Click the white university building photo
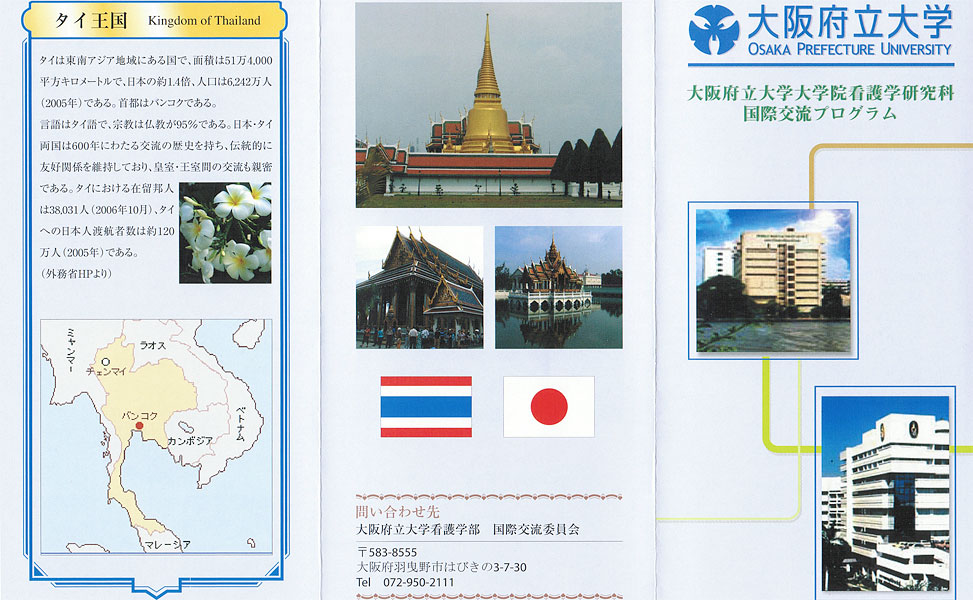The width and height of the screenshot is (973, 600). [886, 493]
